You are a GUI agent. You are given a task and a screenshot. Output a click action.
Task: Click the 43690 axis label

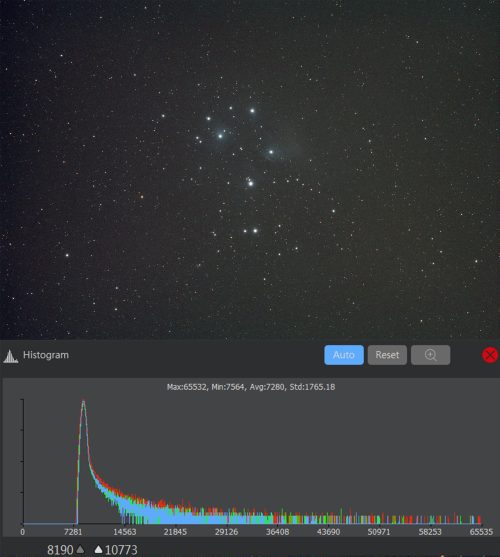[328, 532]
